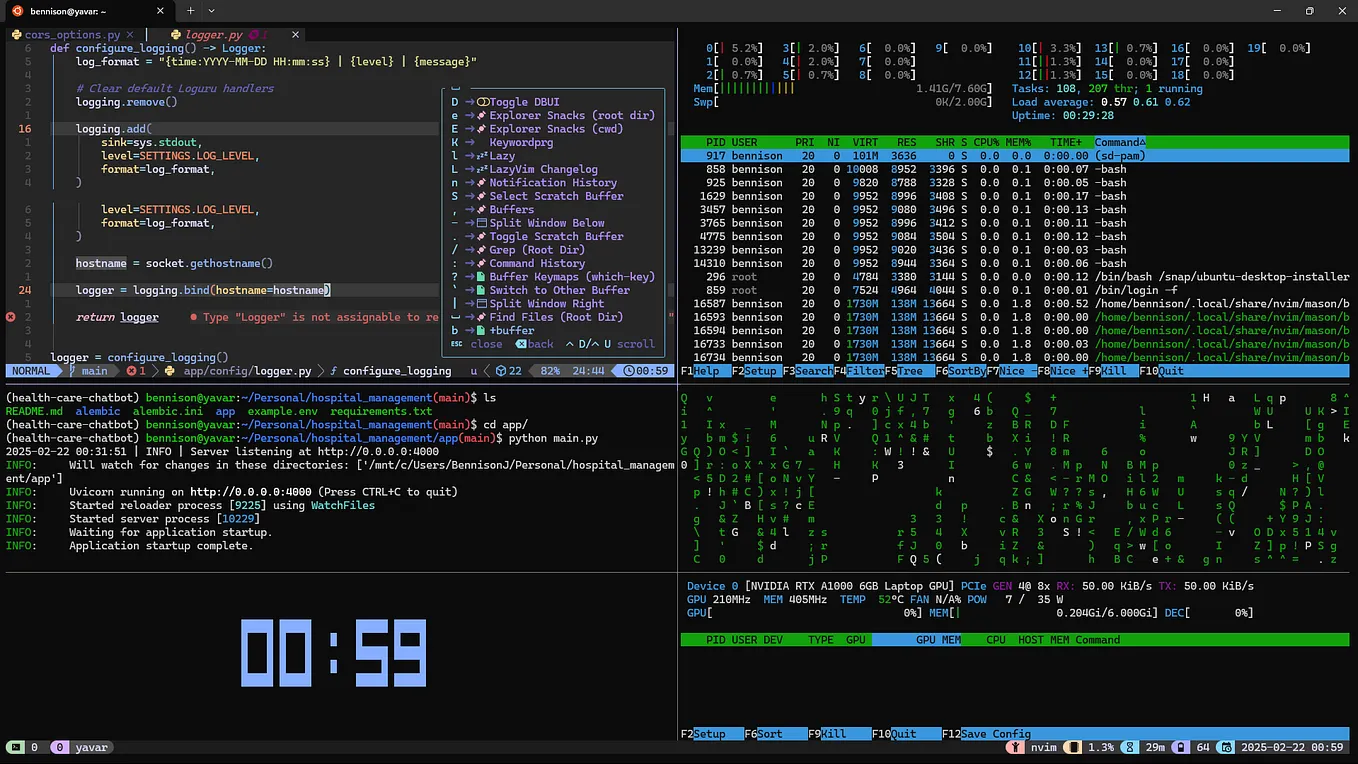The height and width of the screenshot is (764, 1358).
Task: Select Toggle DBUI in the which-key menu
Action: tap(524, 102)
